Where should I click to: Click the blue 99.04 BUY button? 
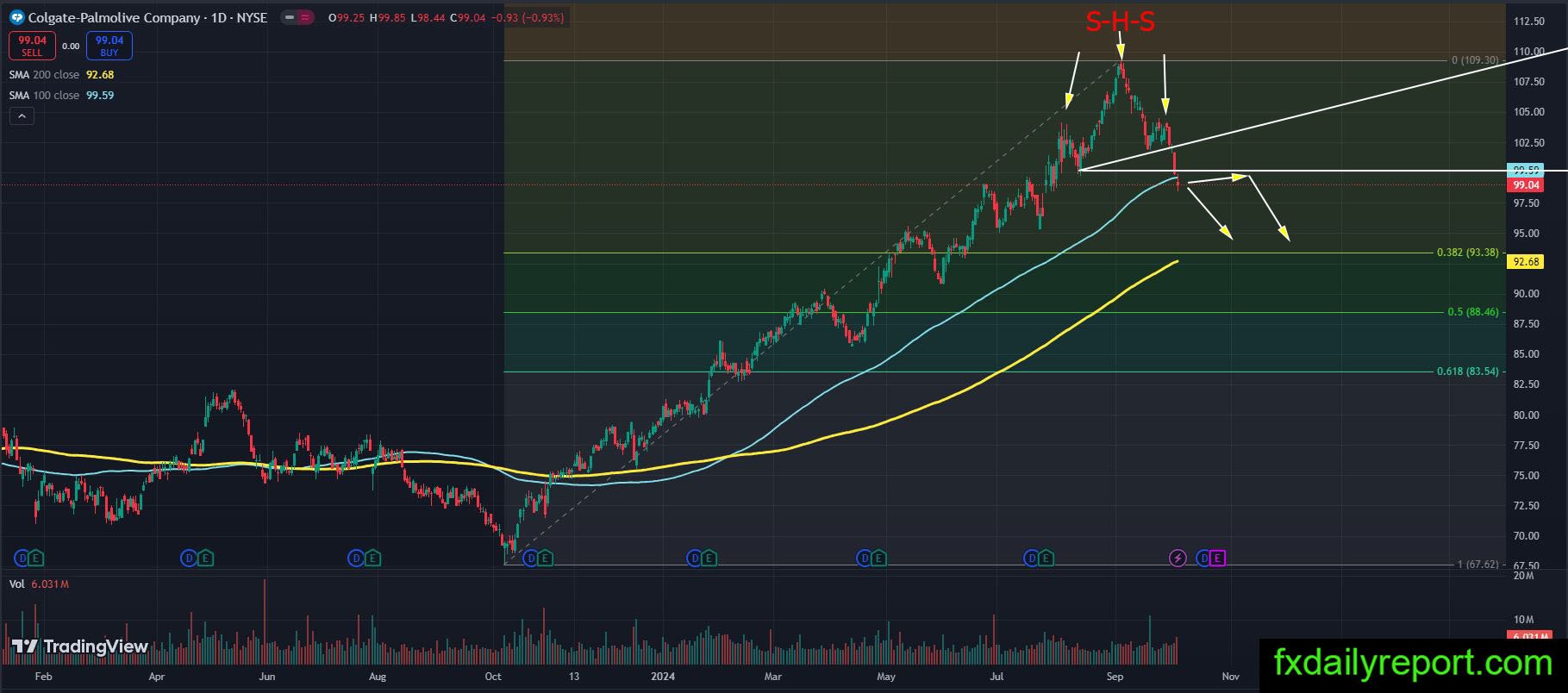point(109,46)
